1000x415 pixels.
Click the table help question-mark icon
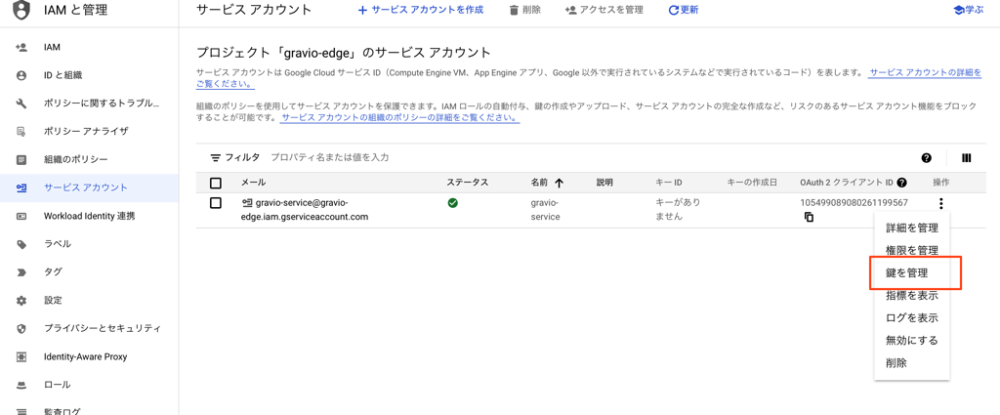click(927, 158)
